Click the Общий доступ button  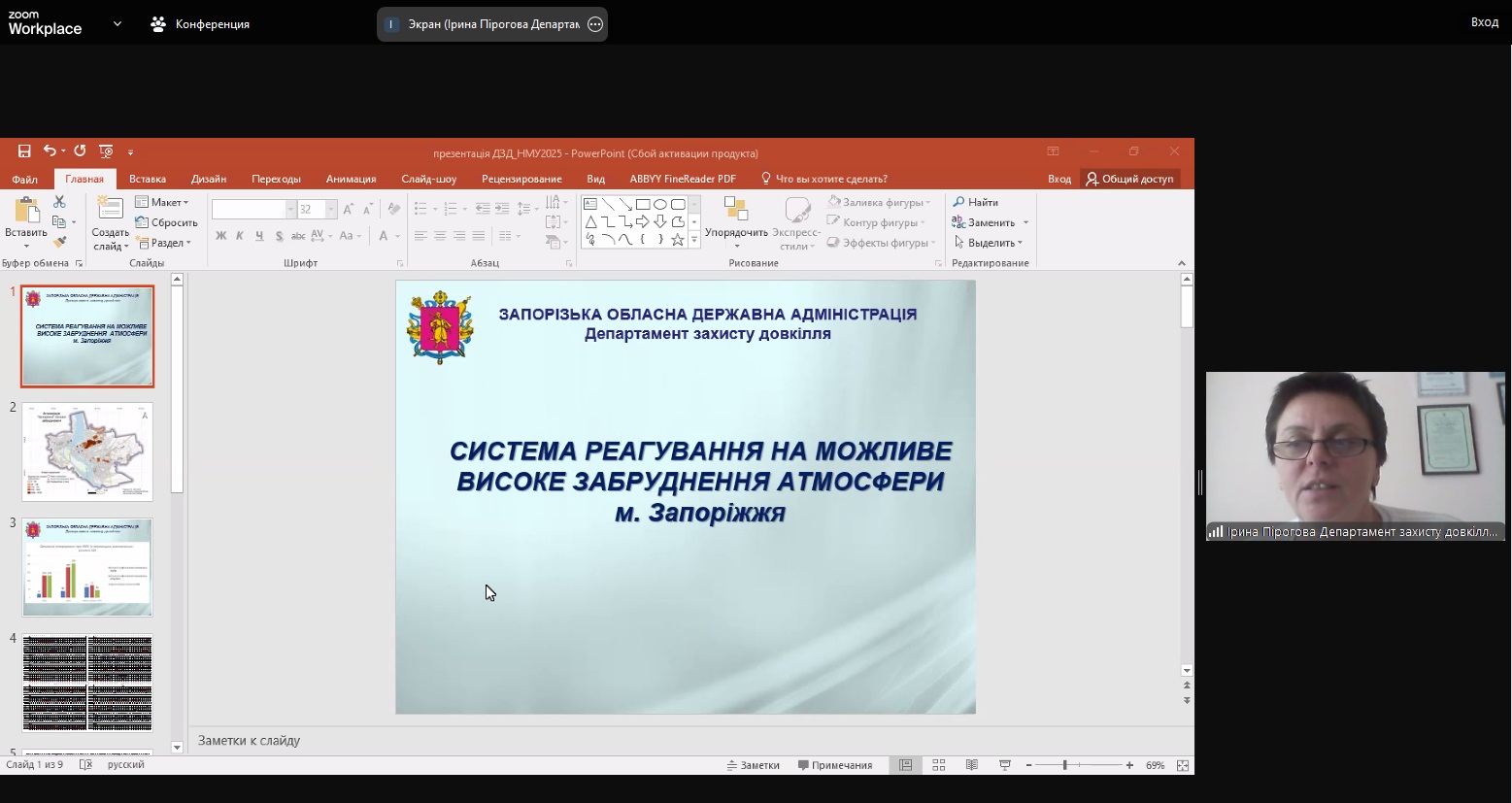click(x=1129, y=179)
